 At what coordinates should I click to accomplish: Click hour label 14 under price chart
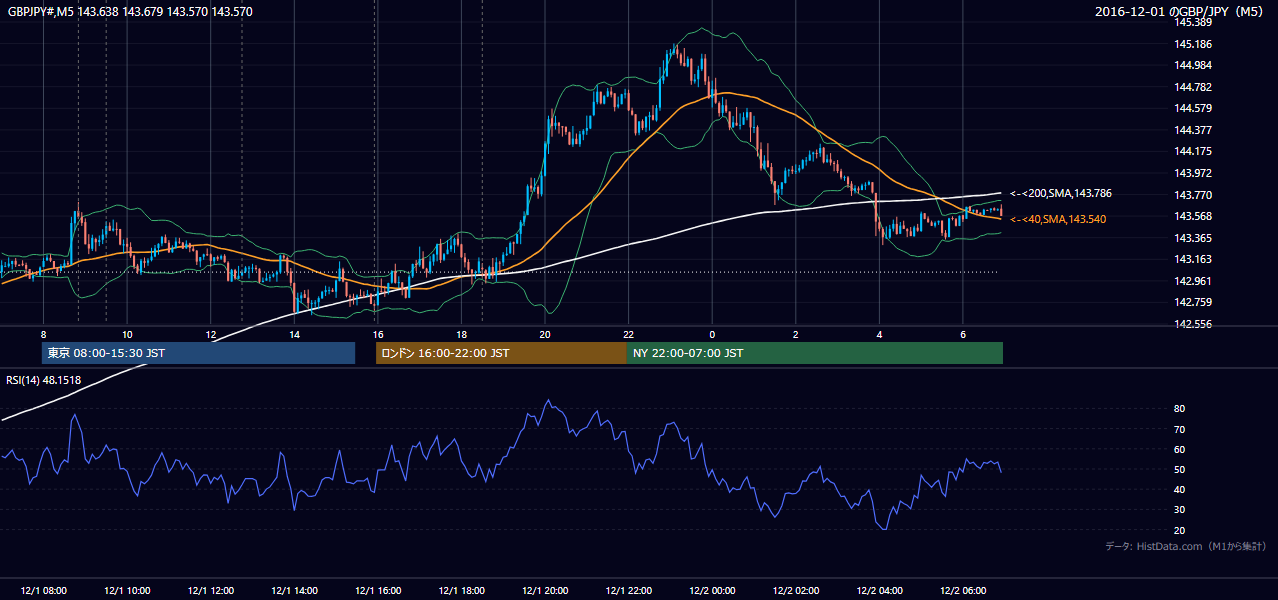(x=294, y=334)
